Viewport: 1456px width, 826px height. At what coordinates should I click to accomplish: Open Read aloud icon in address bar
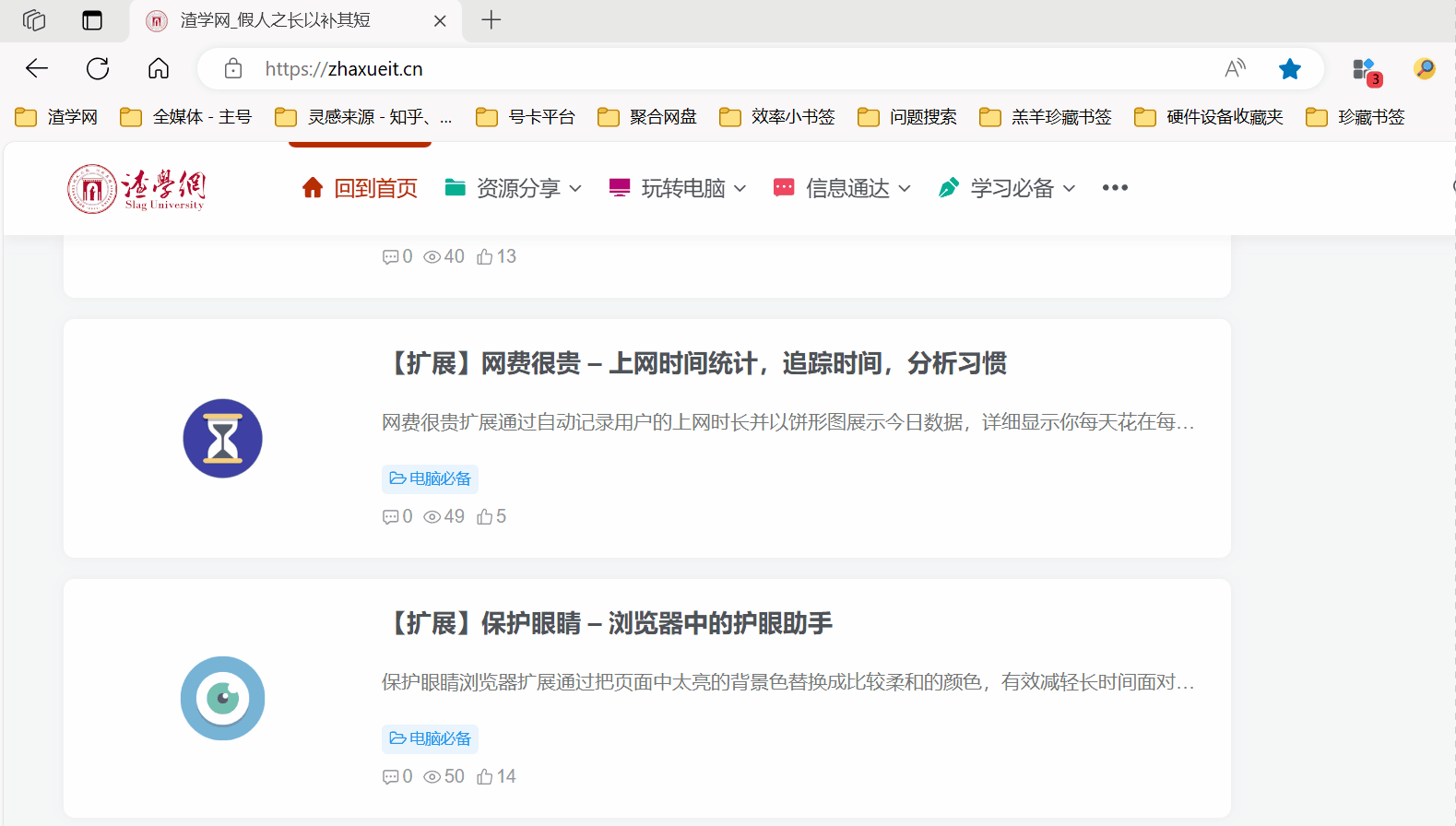(x=1235, y=68)
